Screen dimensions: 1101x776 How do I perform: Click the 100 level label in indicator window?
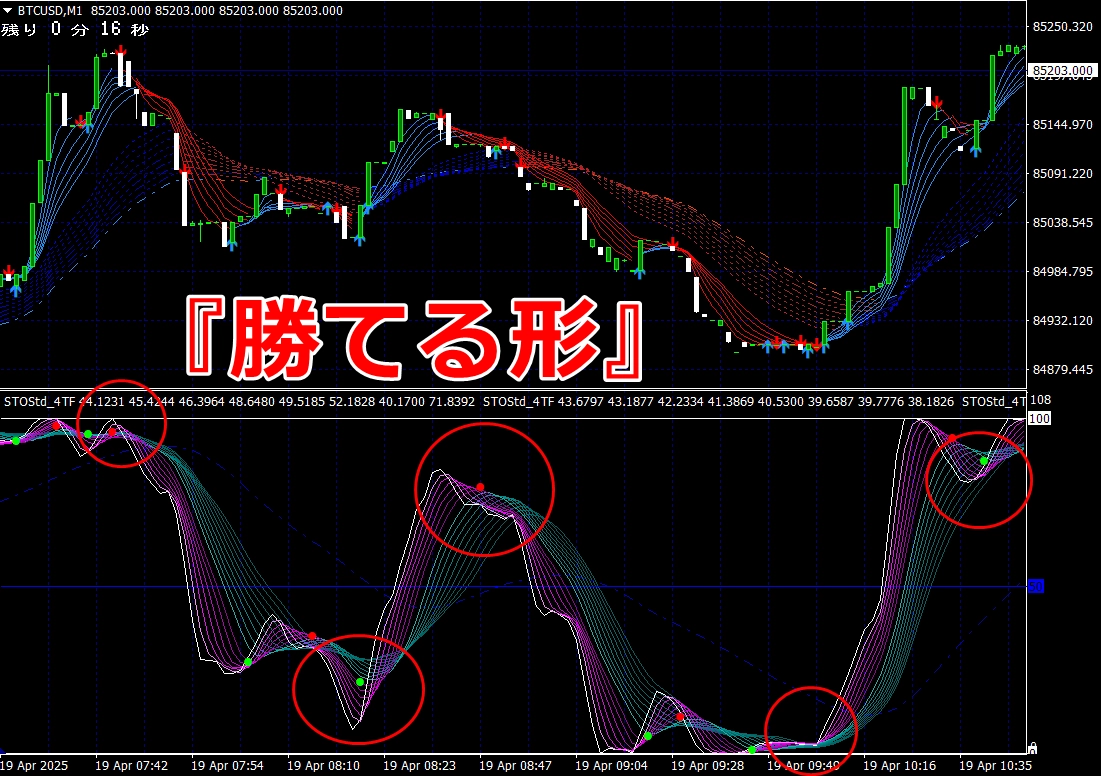[1039, 419]
